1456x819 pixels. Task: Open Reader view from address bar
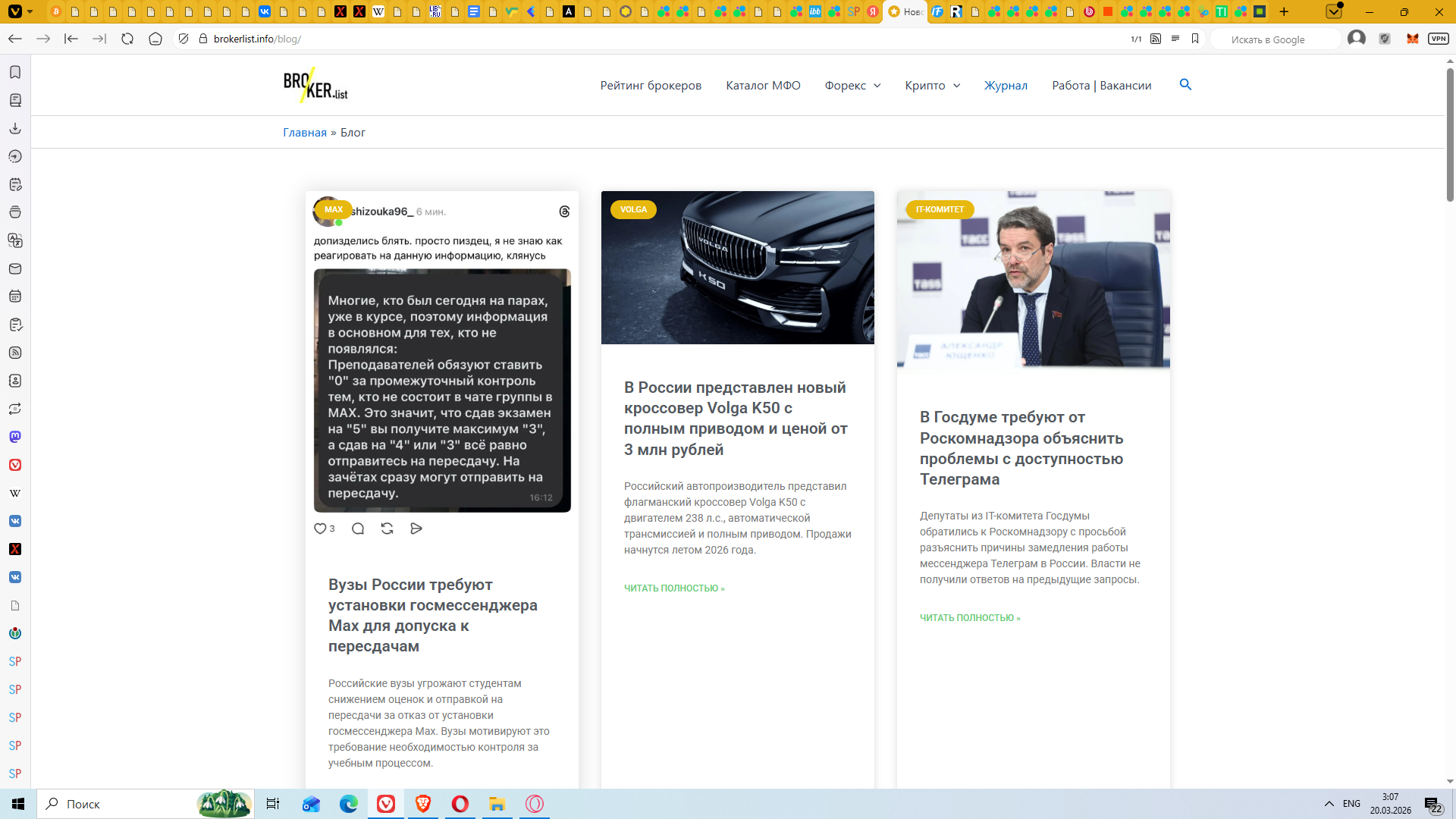pyautogui.click(x=1175, y=39)
